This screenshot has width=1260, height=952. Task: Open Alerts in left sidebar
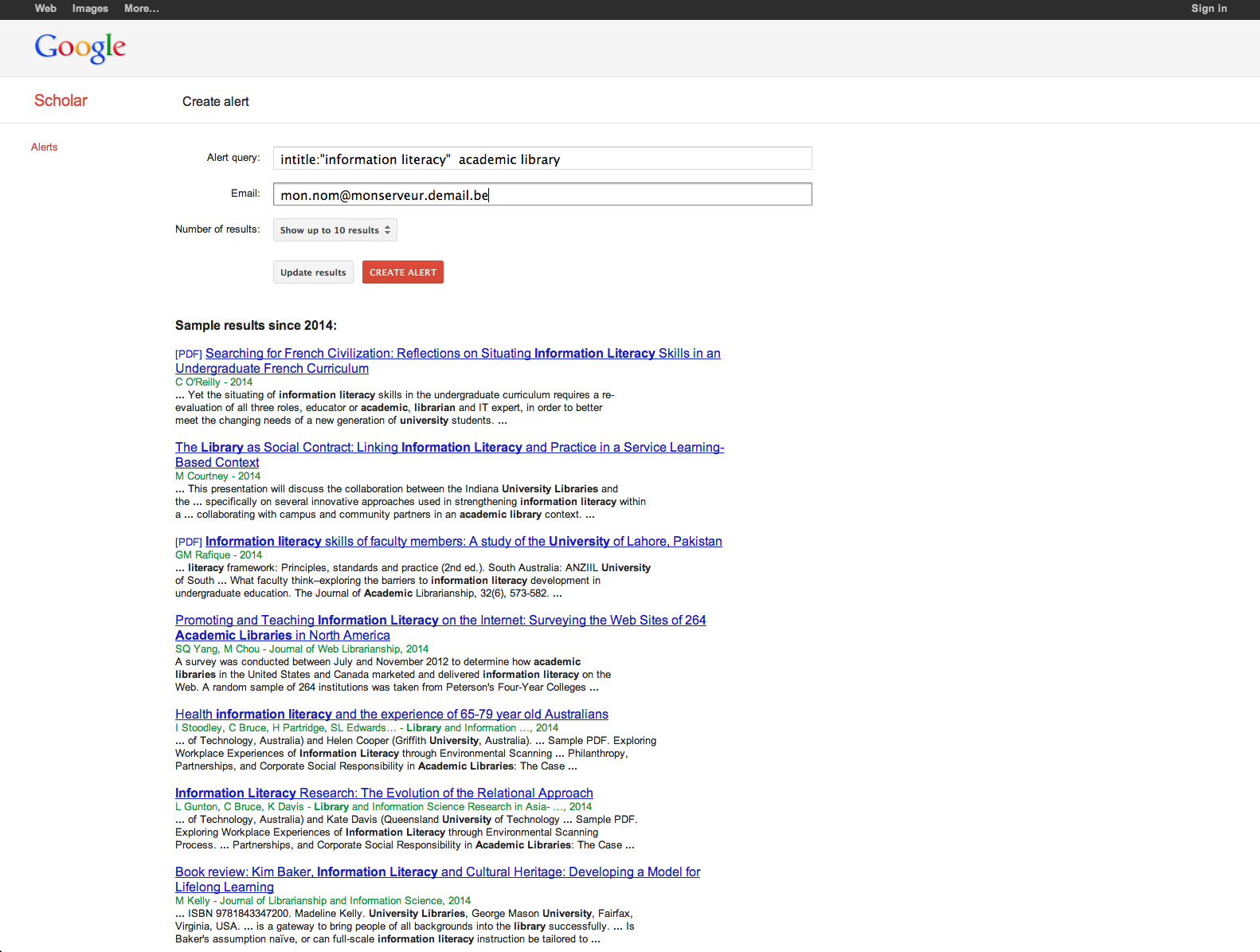45,147
